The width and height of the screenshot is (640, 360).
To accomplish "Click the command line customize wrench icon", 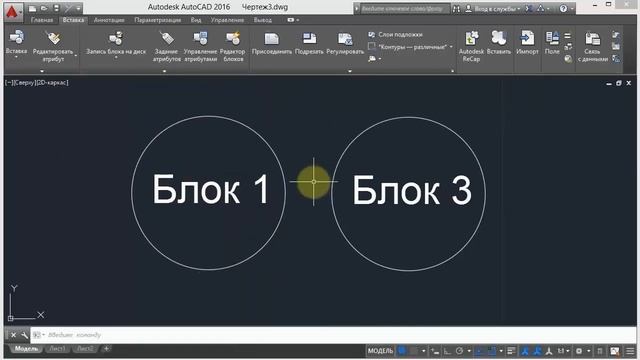I will click(x=24, y=335).
